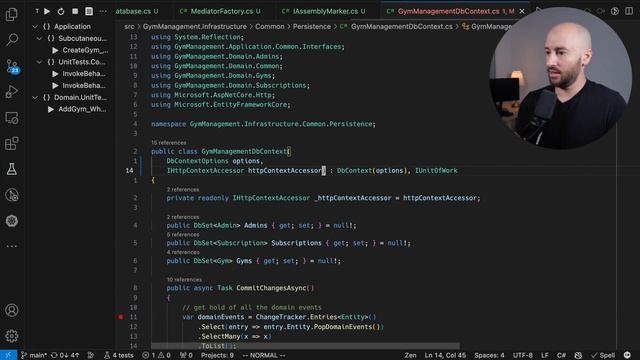Run the CreateGym test
This screenshot has height=360, width=640.
click(55, 50)
